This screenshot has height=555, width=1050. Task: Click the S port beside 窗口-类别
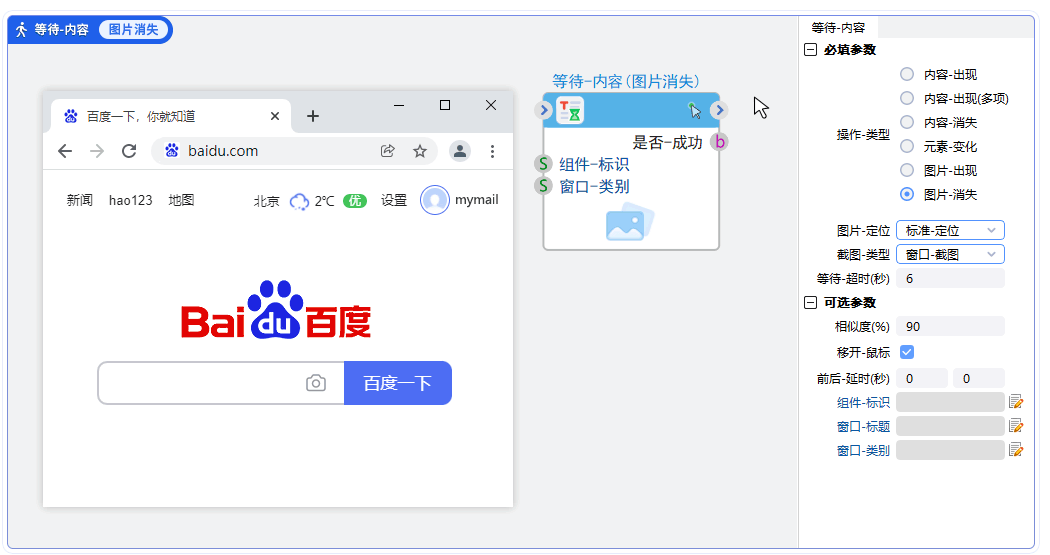pyautogui.click(x=543, y=186)
